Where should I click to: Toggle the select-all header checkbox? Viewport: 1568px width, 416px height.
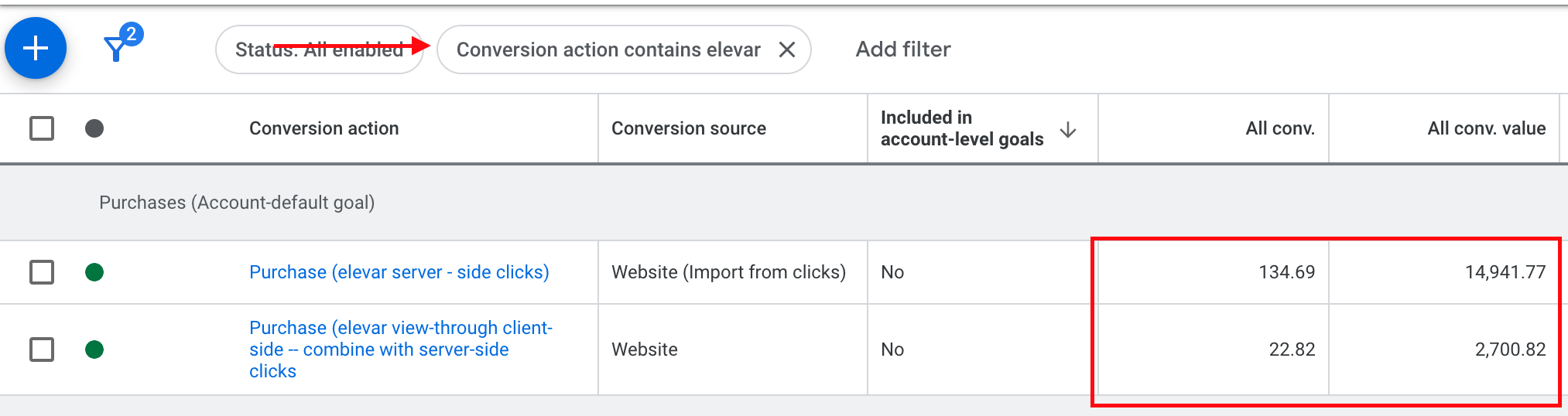pos(42,128)
